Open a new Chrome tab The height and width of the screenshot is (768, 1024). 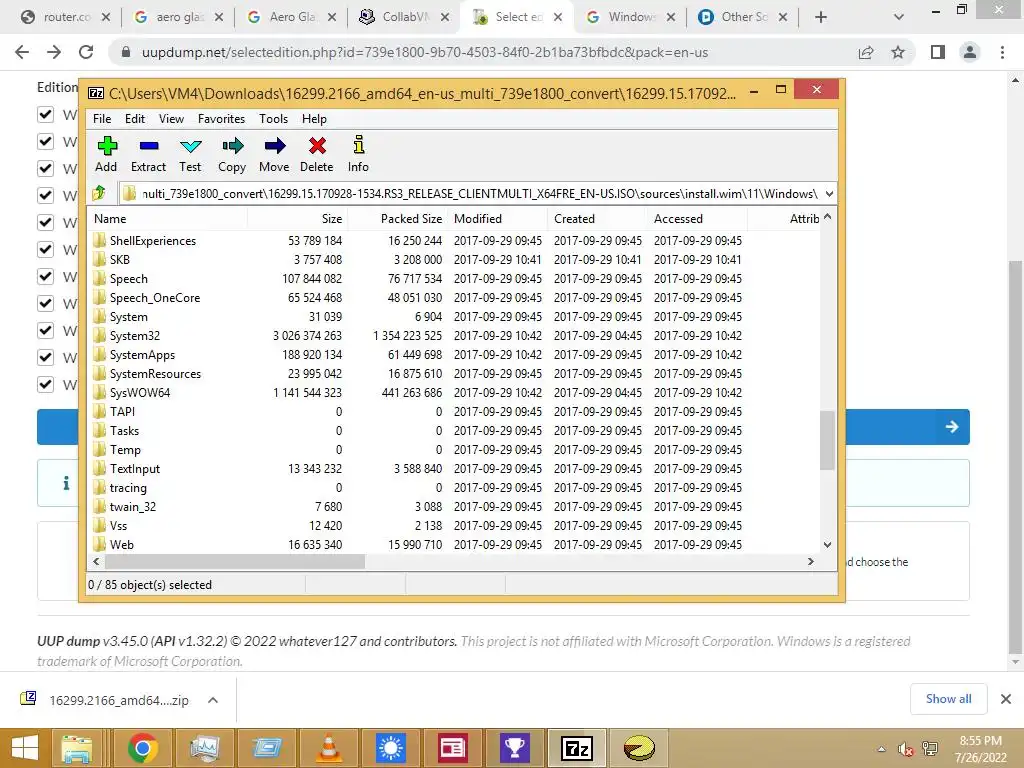tap(821, 17)
